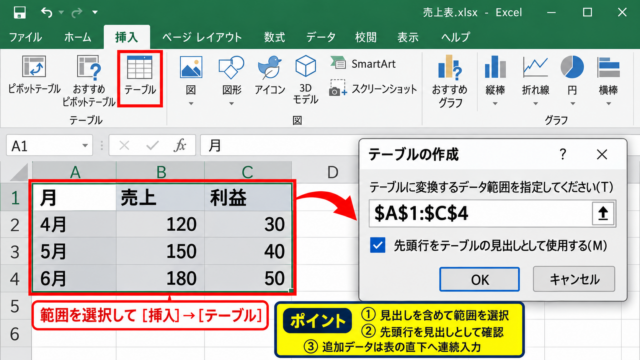Select column D header
The image size is (640, 360).
coord(333,172)
